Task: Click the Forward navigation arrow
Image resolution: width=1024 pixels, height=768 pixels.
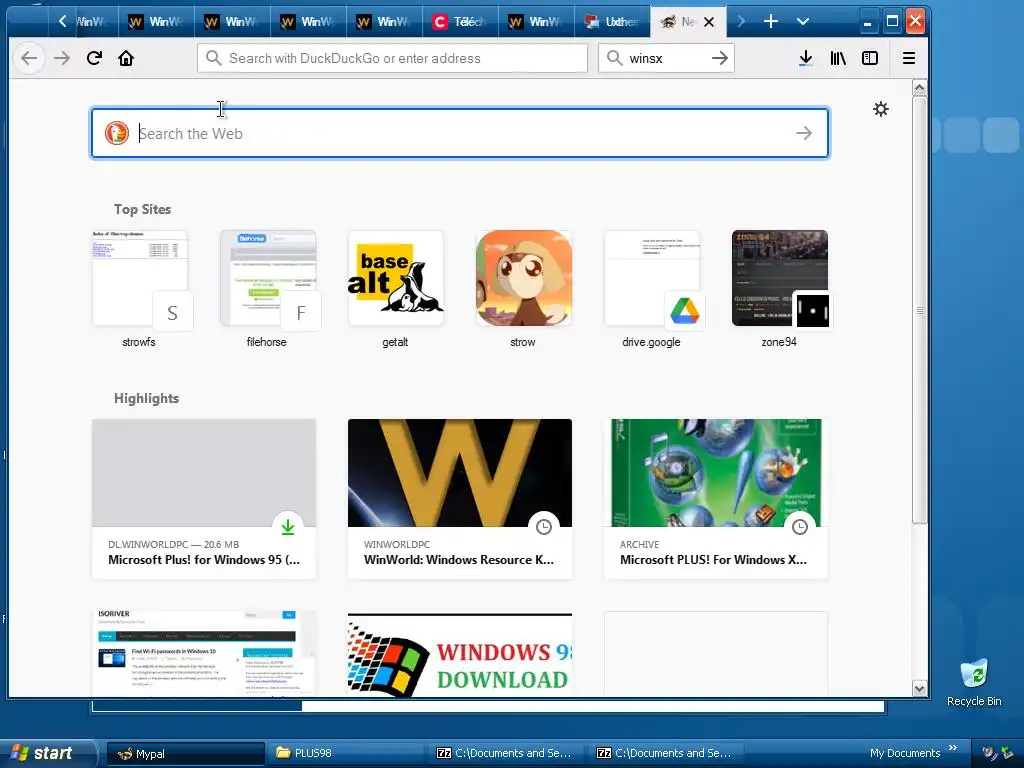Action: pos(62,58)
